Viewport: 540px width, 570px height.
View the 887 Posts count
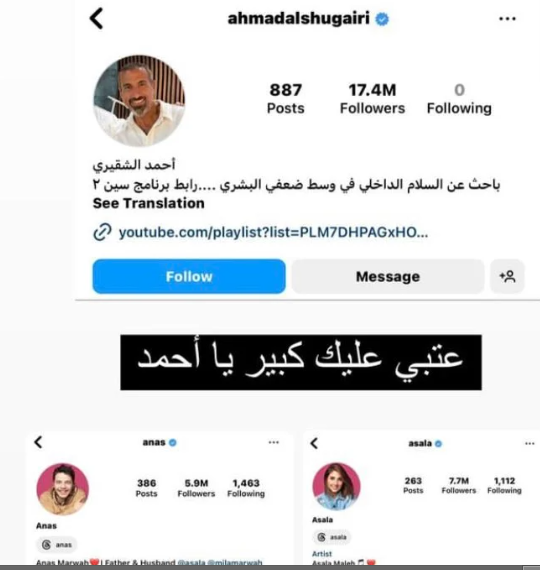(x=286, y=99)
